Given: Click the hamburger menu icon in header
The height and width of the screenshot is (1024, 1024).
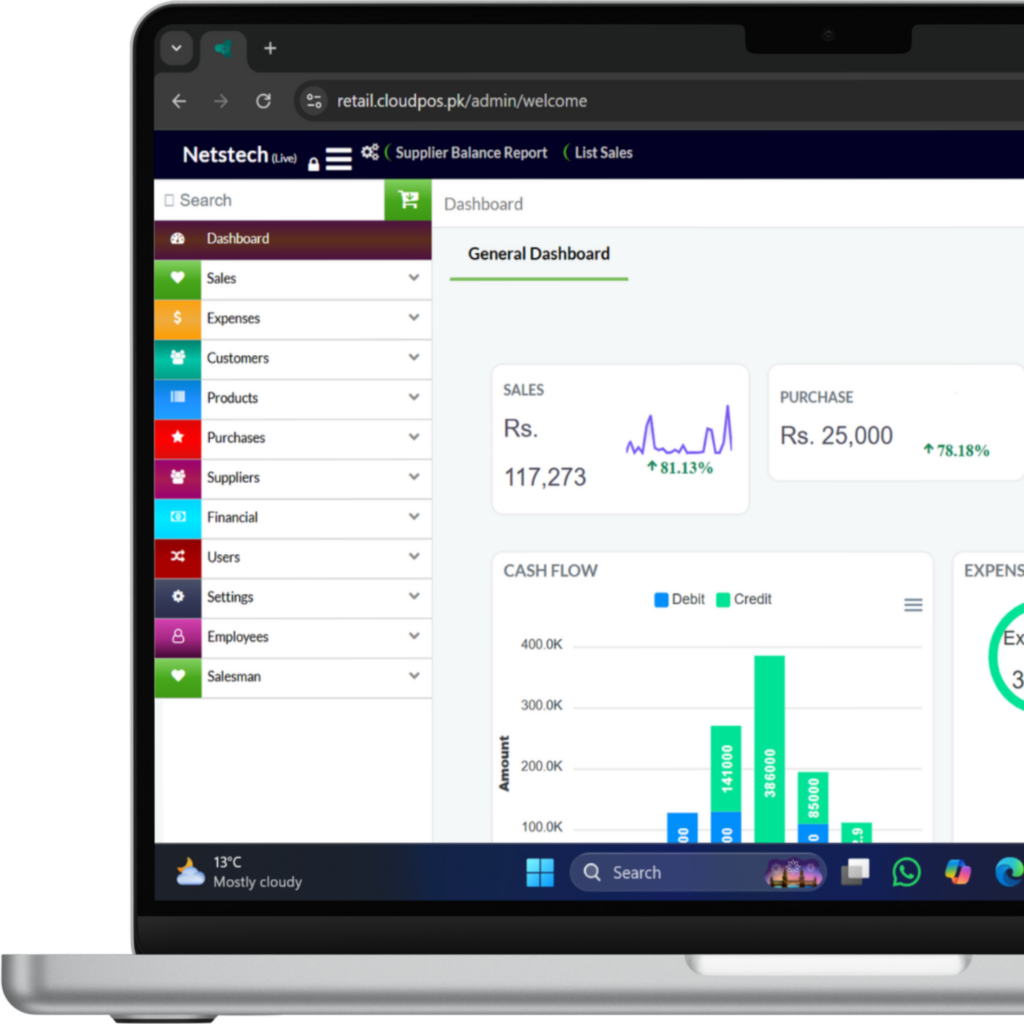Looking at the screenshot, I should [x=339, y=159].
